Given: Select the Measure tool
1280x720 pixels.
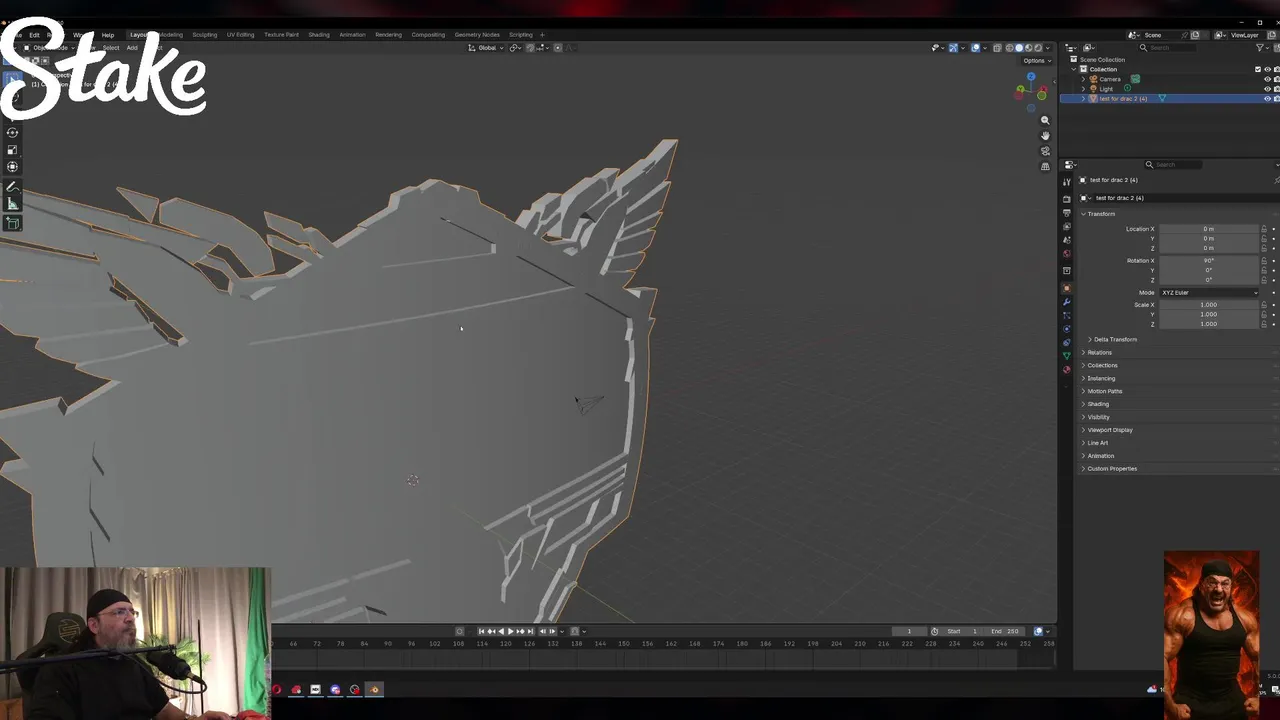Looking at the screenshot, I should point(12,204).
